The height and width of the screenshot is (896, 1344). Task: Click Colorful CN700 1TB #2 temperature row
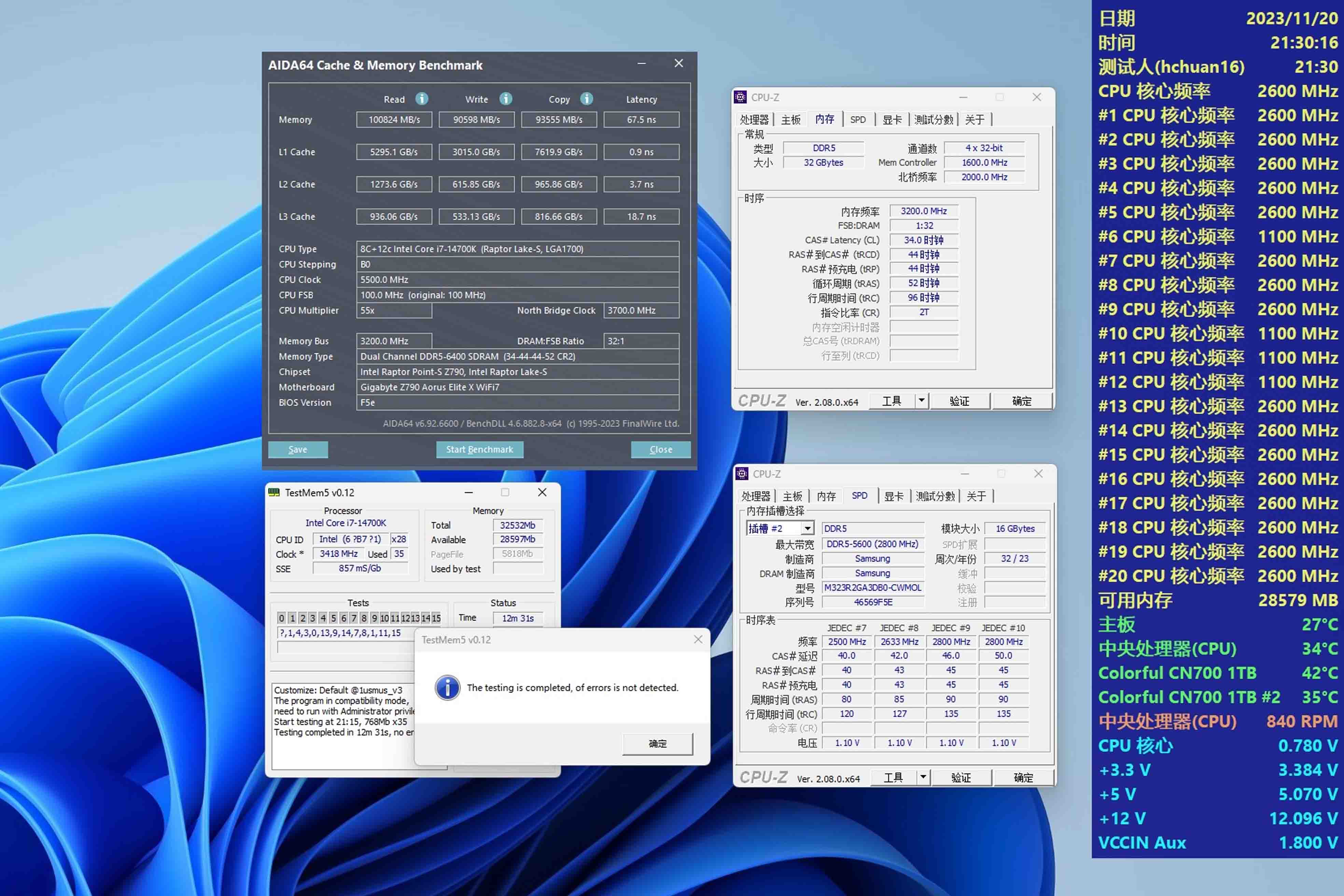1218,697
